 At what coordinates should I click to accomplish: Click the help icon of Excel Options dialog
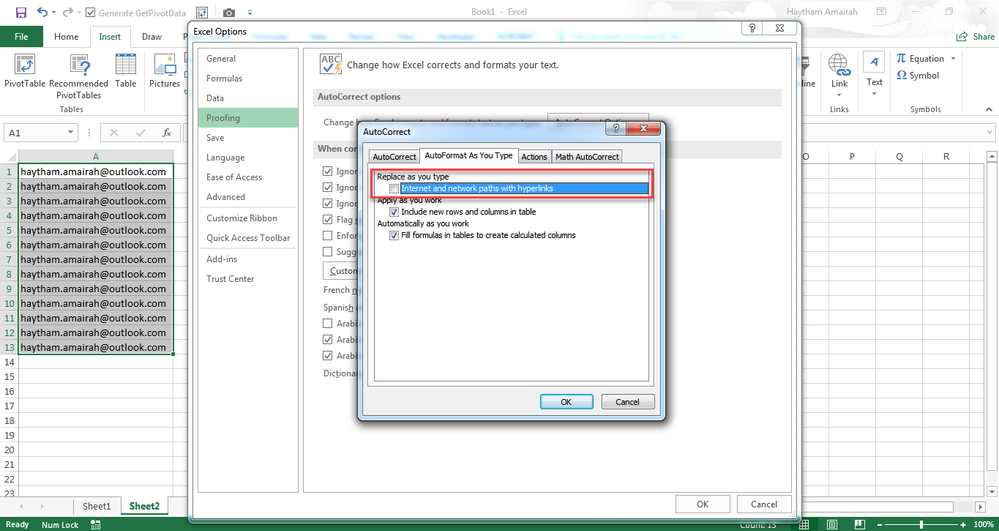(752, 29)
